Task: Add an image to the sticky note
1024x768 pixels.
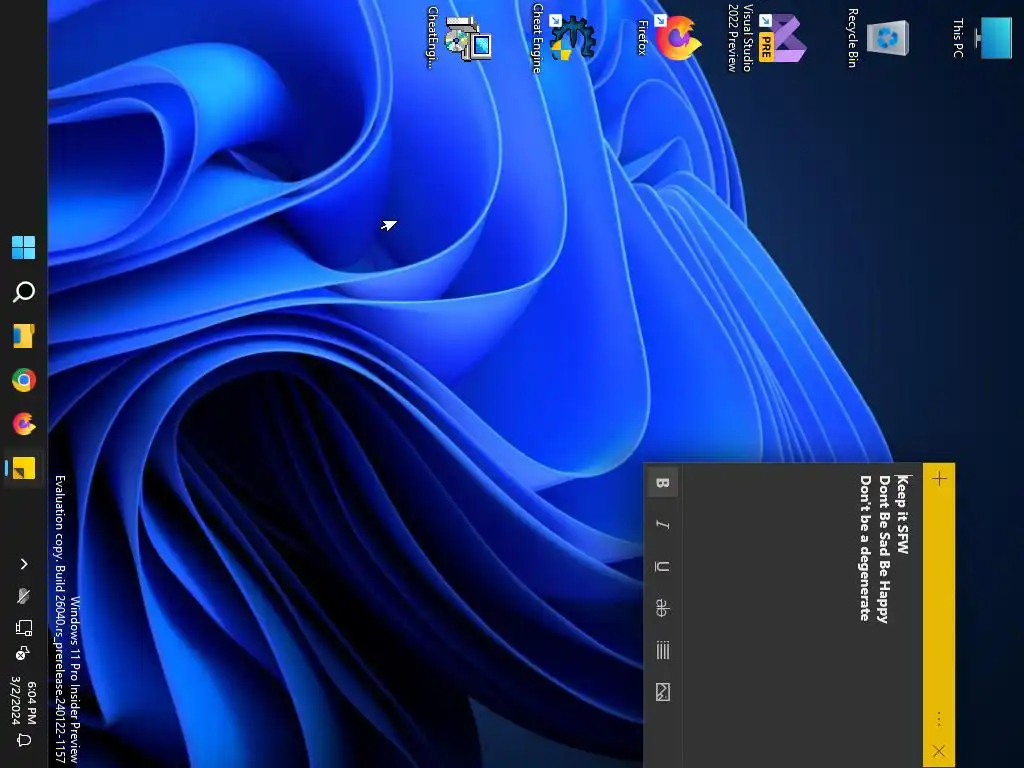Action: coord(662,692)
